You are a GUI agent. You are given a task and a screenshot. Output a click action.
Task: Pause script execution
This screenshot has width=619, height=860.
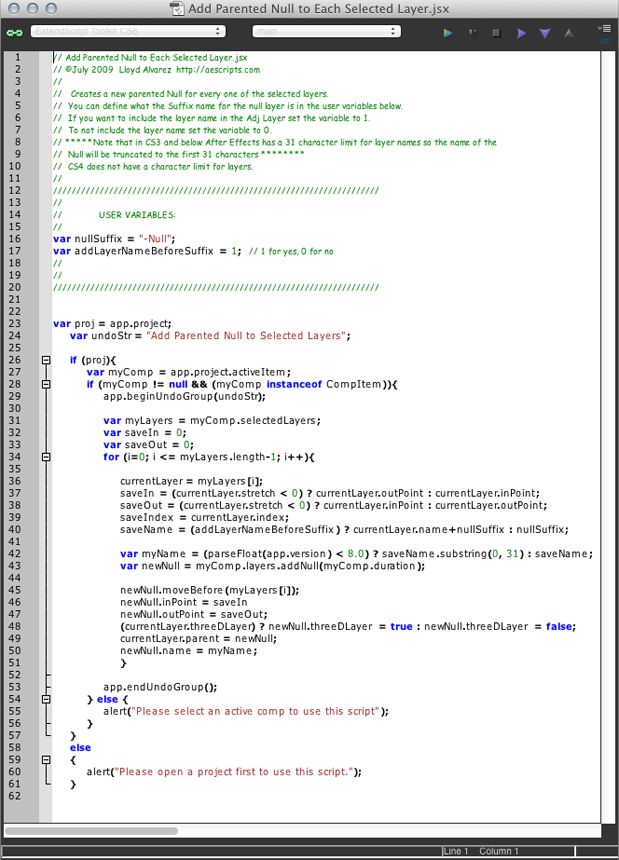[472, 33]
